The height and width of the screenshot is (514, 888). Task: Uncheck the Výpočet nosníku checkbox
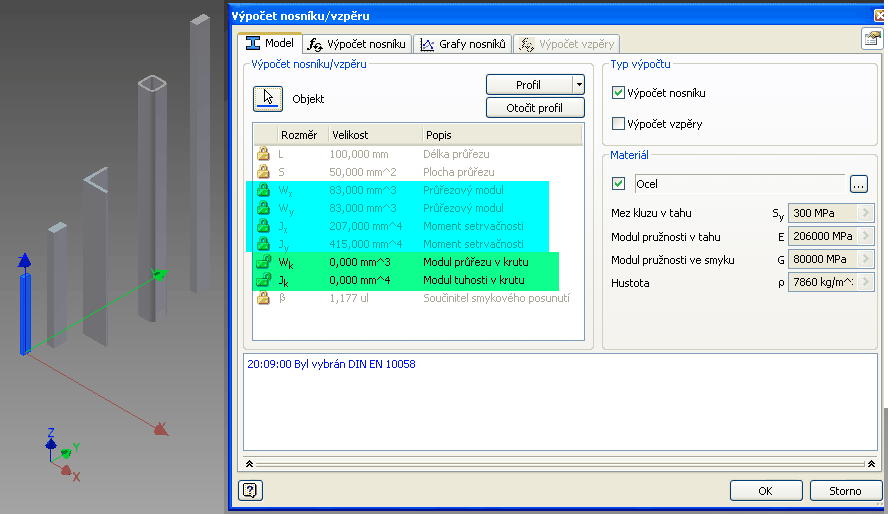pyautogui.click(x=618, y=93)
